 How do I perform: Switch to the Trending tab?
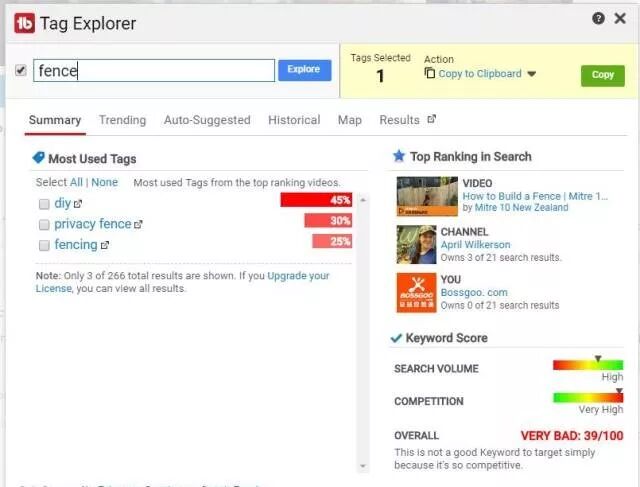coord(122,120)
